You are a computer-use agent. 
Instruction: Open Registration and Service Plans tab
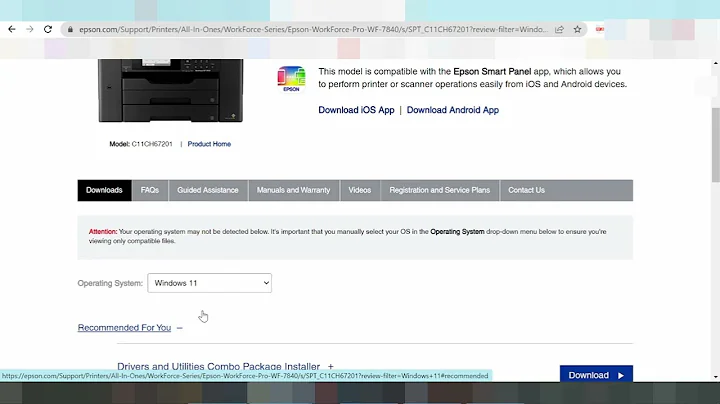439,190
